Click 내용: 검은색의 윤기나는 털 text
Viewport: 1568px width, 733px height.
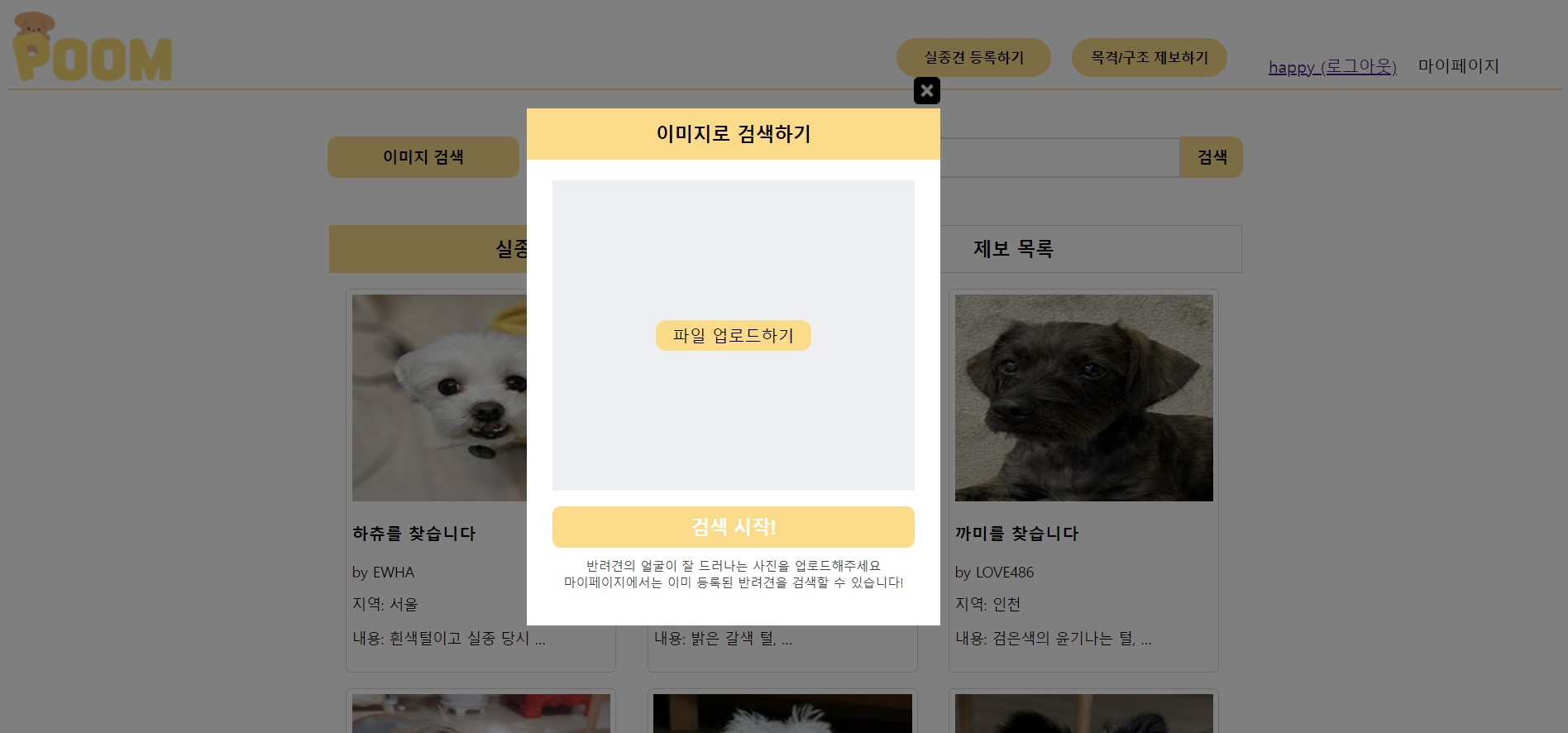tap(1054, 639)
